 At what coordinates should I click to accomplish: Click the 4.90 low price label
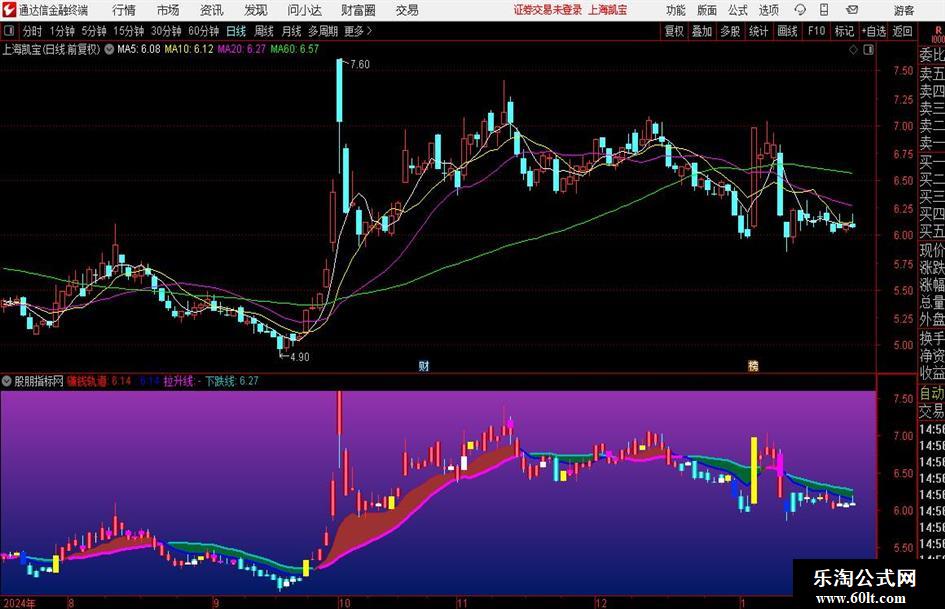click(x=299, y=357)
